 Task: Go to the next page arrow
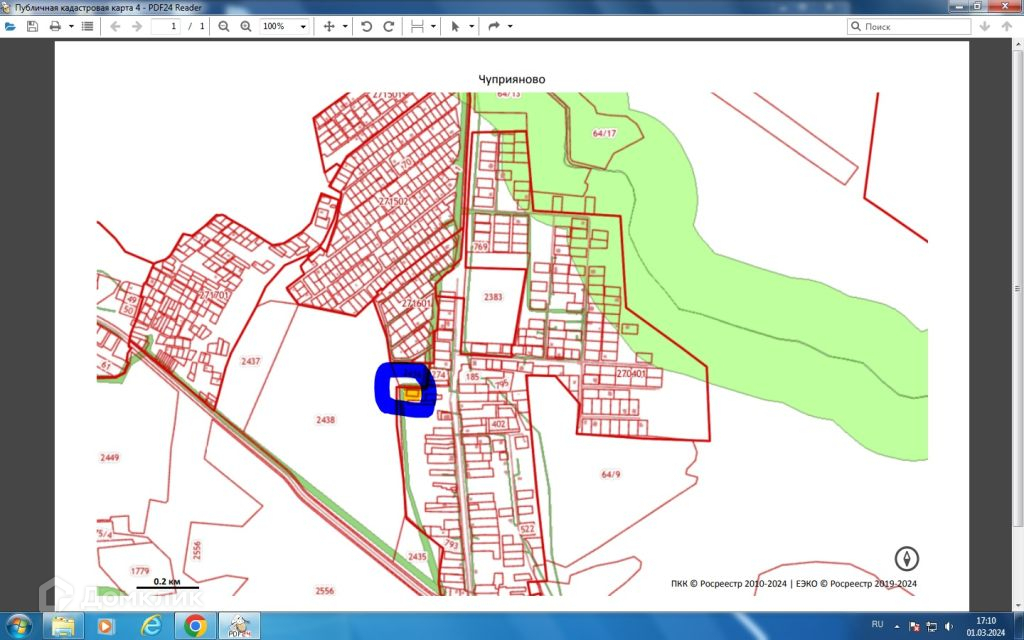pyautogui.click(x=136, y=27)
